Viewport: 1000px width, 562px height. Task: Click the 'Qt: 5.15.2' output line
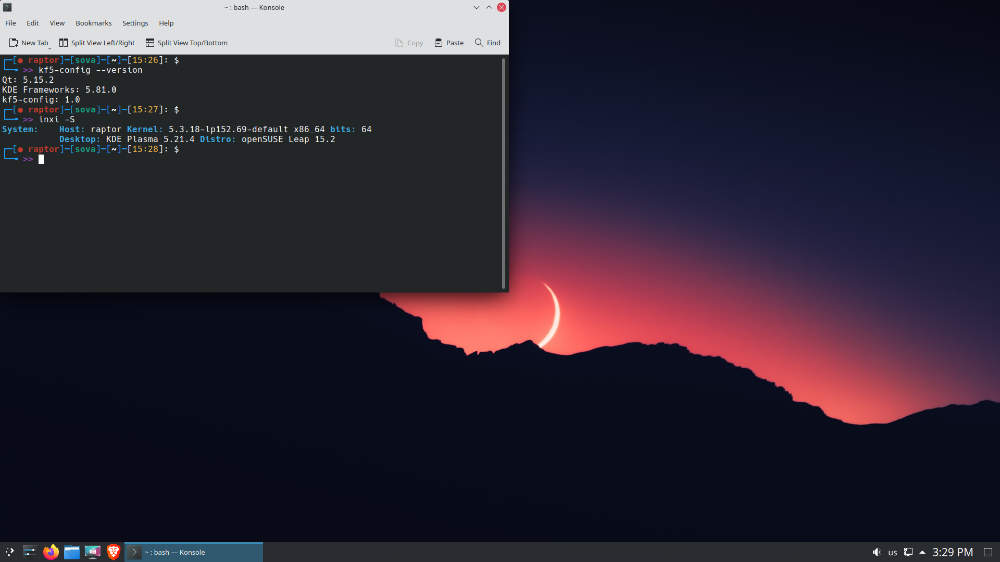[28, 80]
